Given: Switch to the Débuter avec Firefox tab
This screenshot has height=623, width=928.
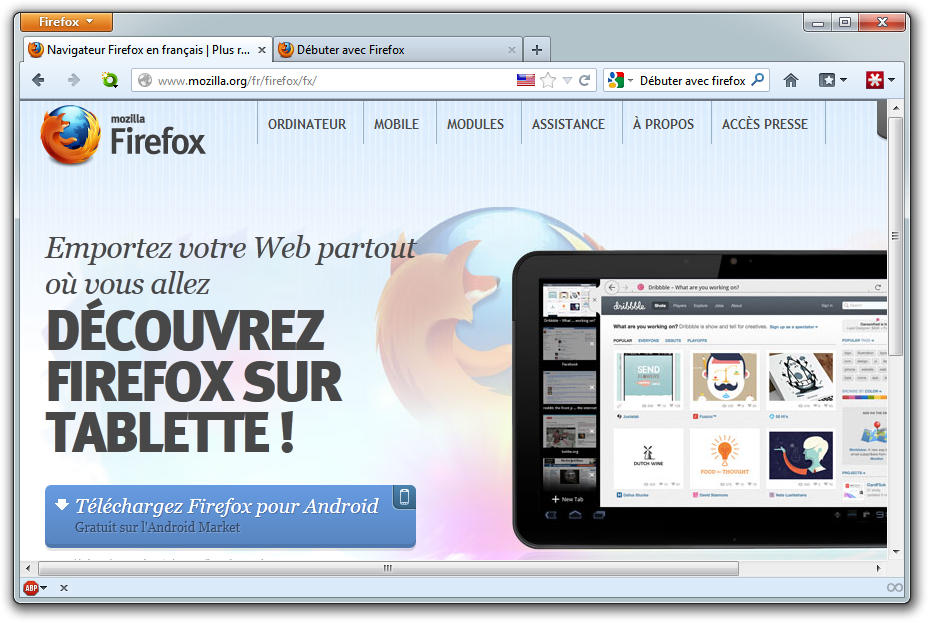Looking at the screenshot, I should 398,50.
